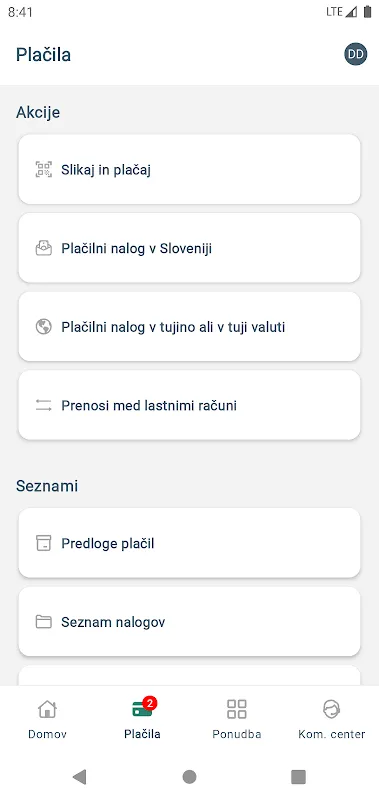Tap the Ponudba grid icon
Image resolution: width=379 pixels, height=800 pixels.
click(x=237, y=709)
